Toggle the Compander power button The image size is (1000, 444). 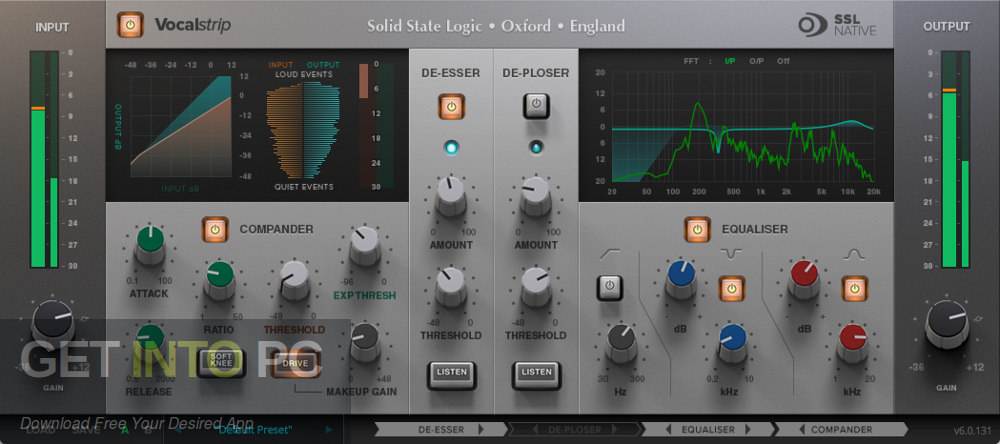[x=215, y=229]
